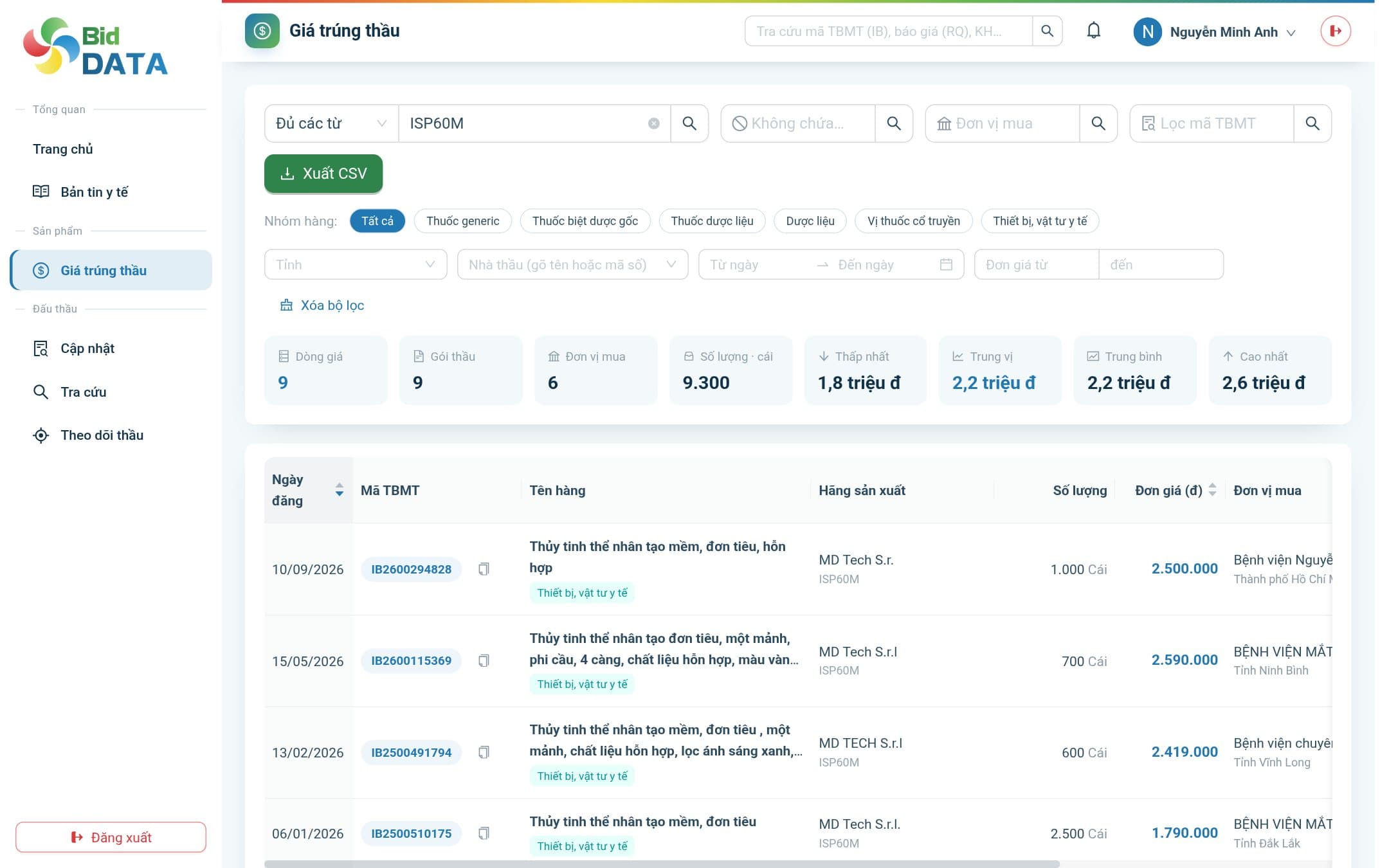
Task: Filter by Thiết bị, vật tư y tế chip
Action: (x=1040, y=221)
